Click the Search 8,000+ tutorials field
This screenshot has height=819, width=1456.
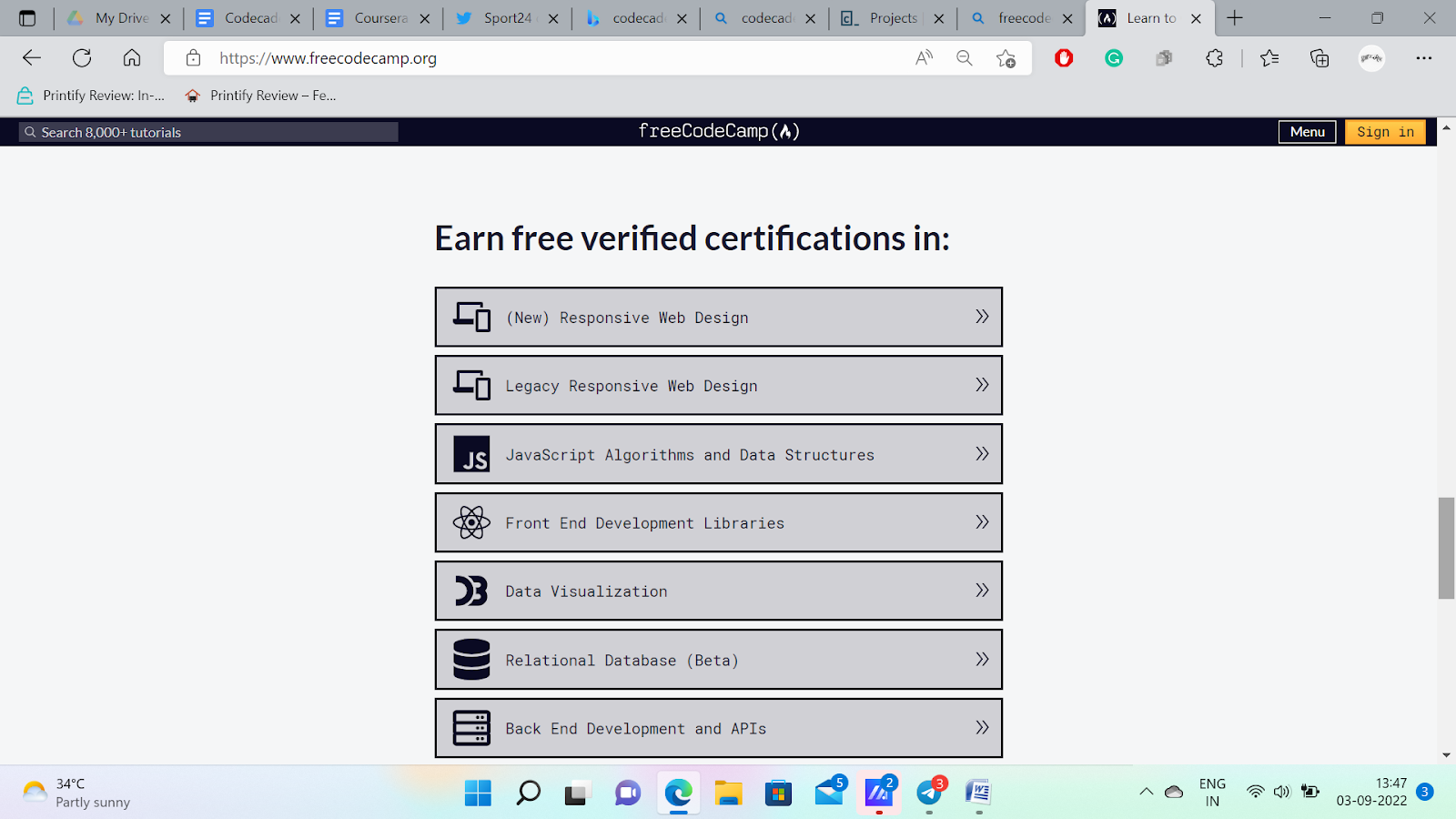coord(209,132)
